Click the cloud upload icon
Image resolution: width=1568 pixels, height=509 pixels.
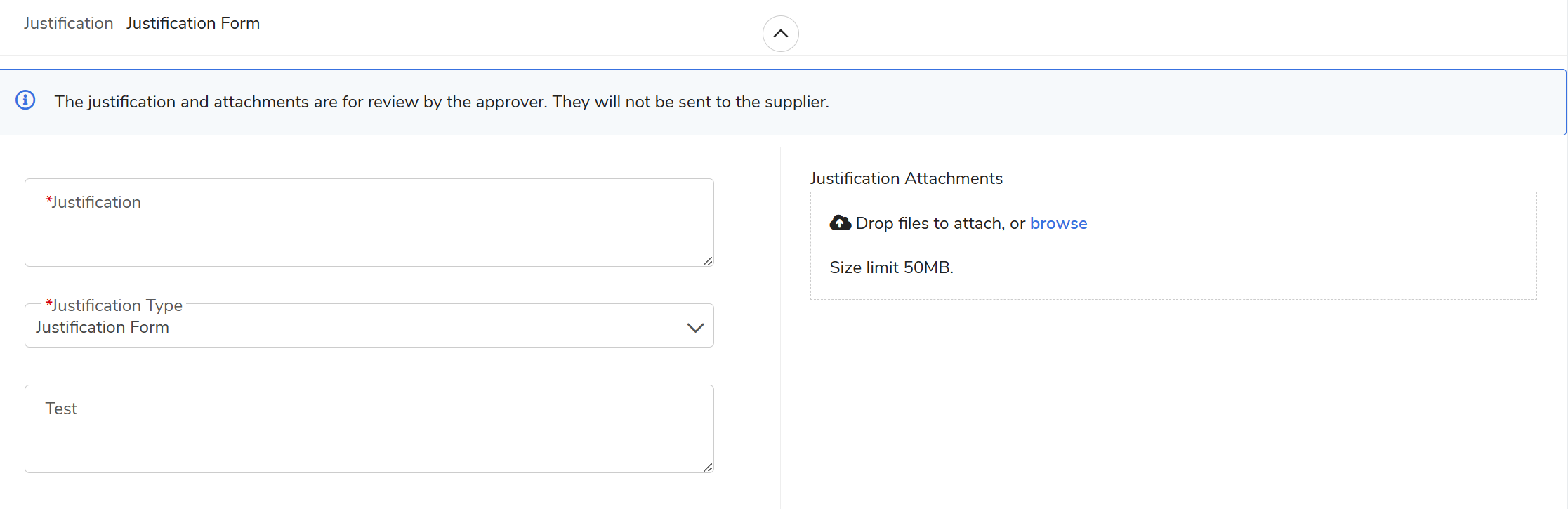coord(840,223)
